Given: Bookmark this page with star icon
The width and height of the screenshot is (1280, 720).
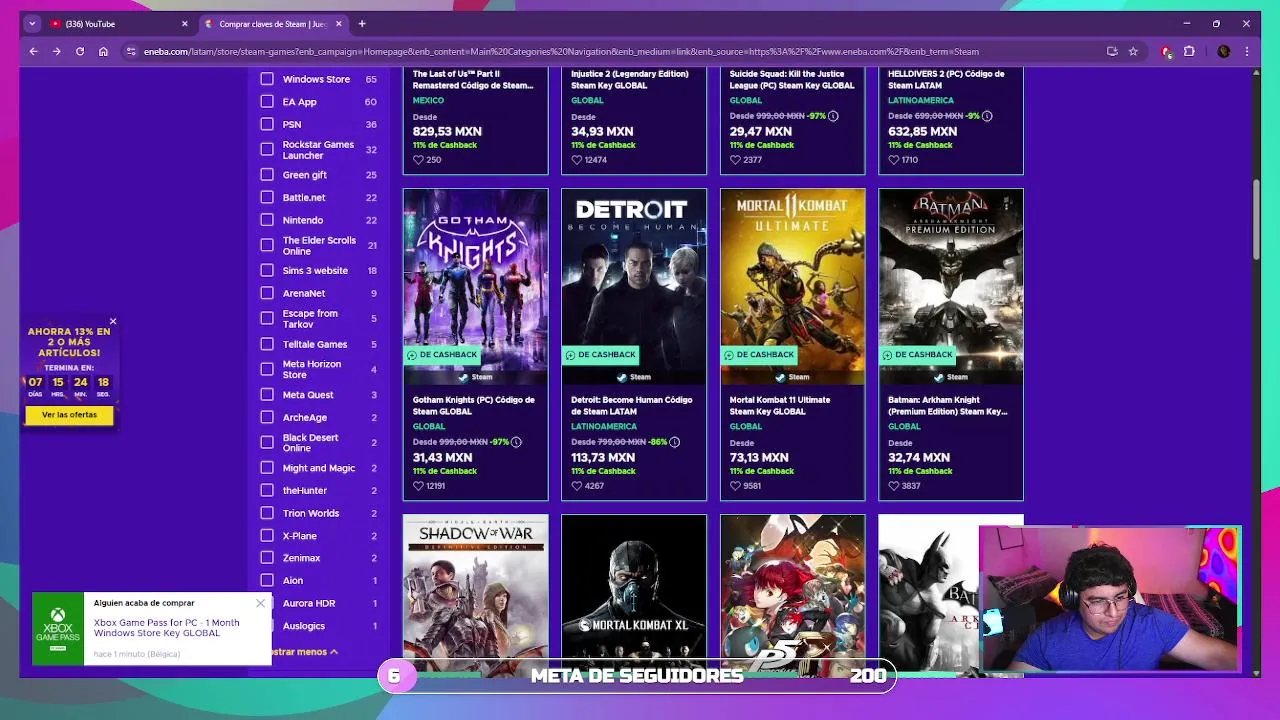Looking at the screenshot, I should click(1133, 51).
